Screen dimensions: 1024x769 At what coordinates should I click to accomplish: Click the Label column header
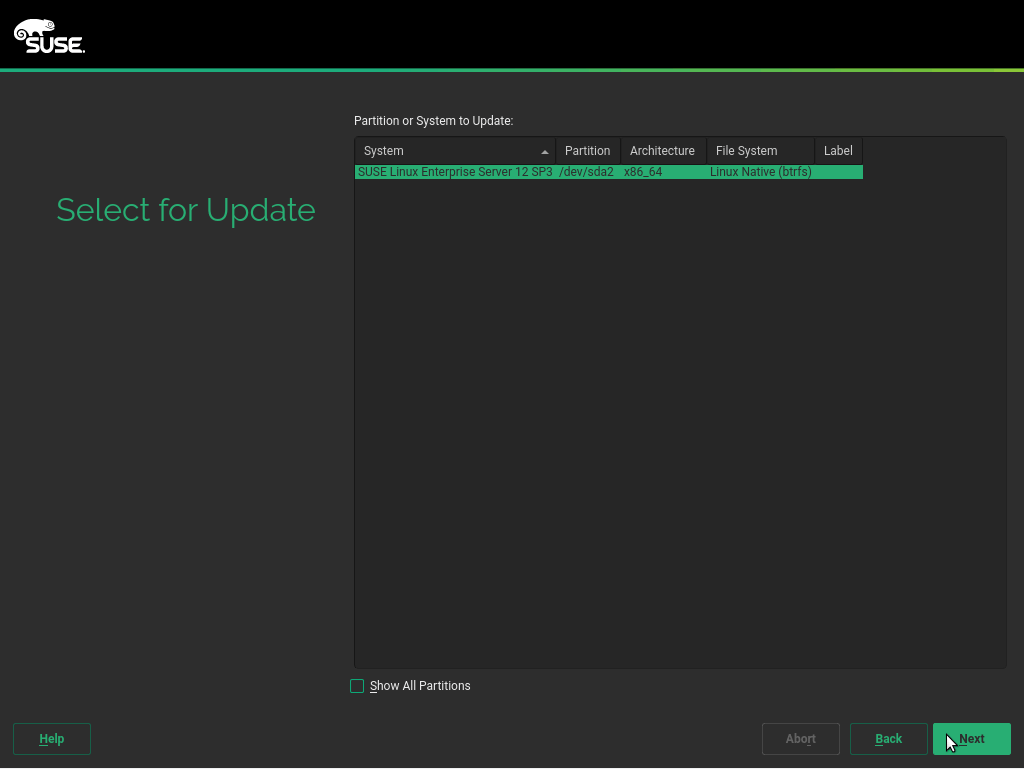837,150
